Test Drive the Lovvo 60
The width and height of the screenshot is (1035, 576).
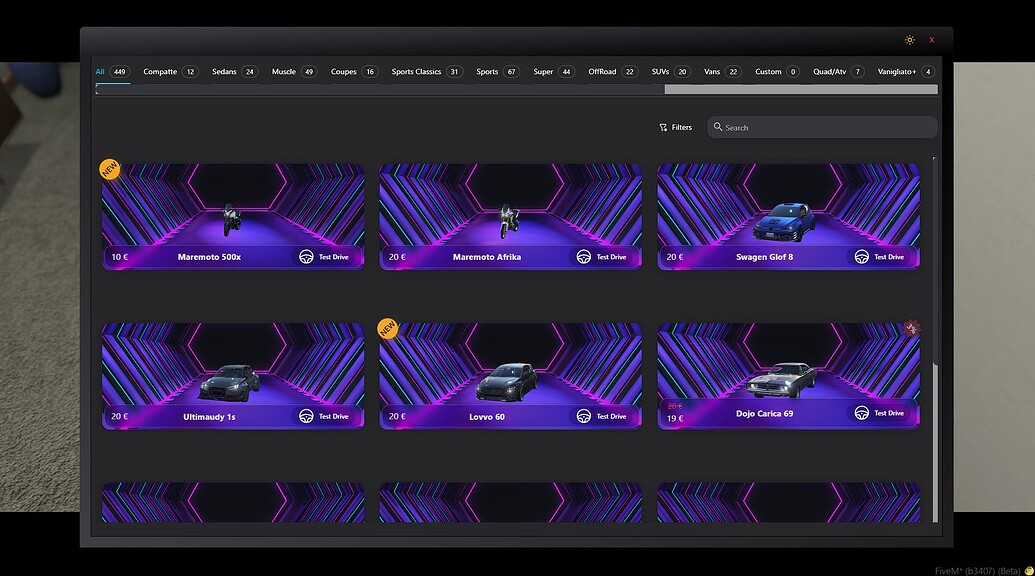point(604,416)
